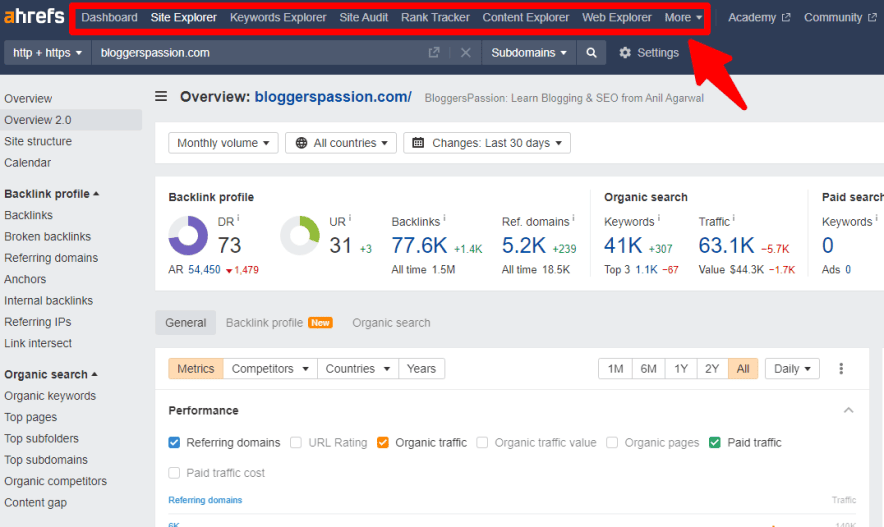The image size is (884, 527).
Task: Toggle the Organic traffic checkbox
Action: (x=383, y=442)
